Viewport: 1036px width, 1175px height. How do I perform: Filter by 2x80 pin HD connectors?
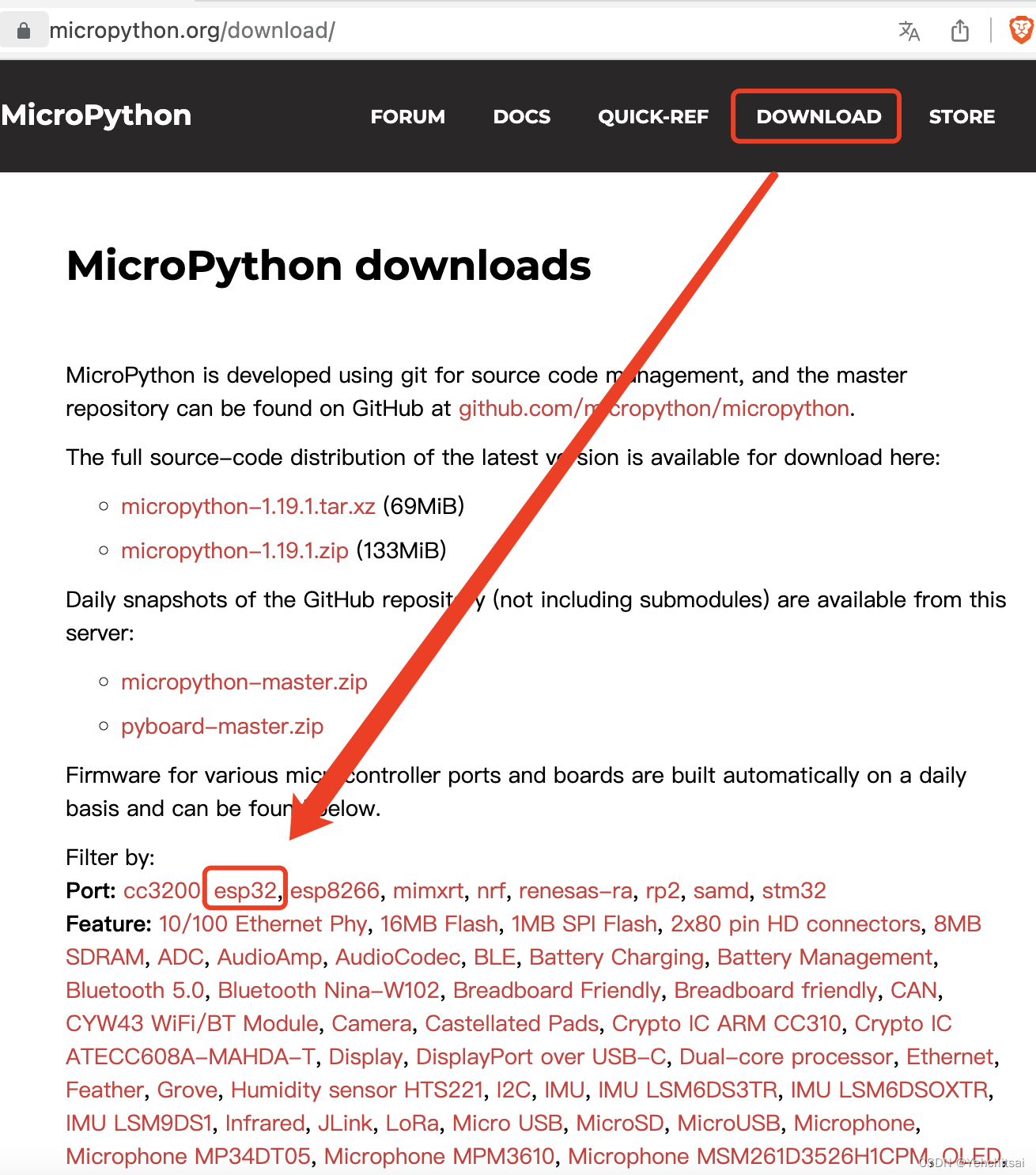click(796, 924)
